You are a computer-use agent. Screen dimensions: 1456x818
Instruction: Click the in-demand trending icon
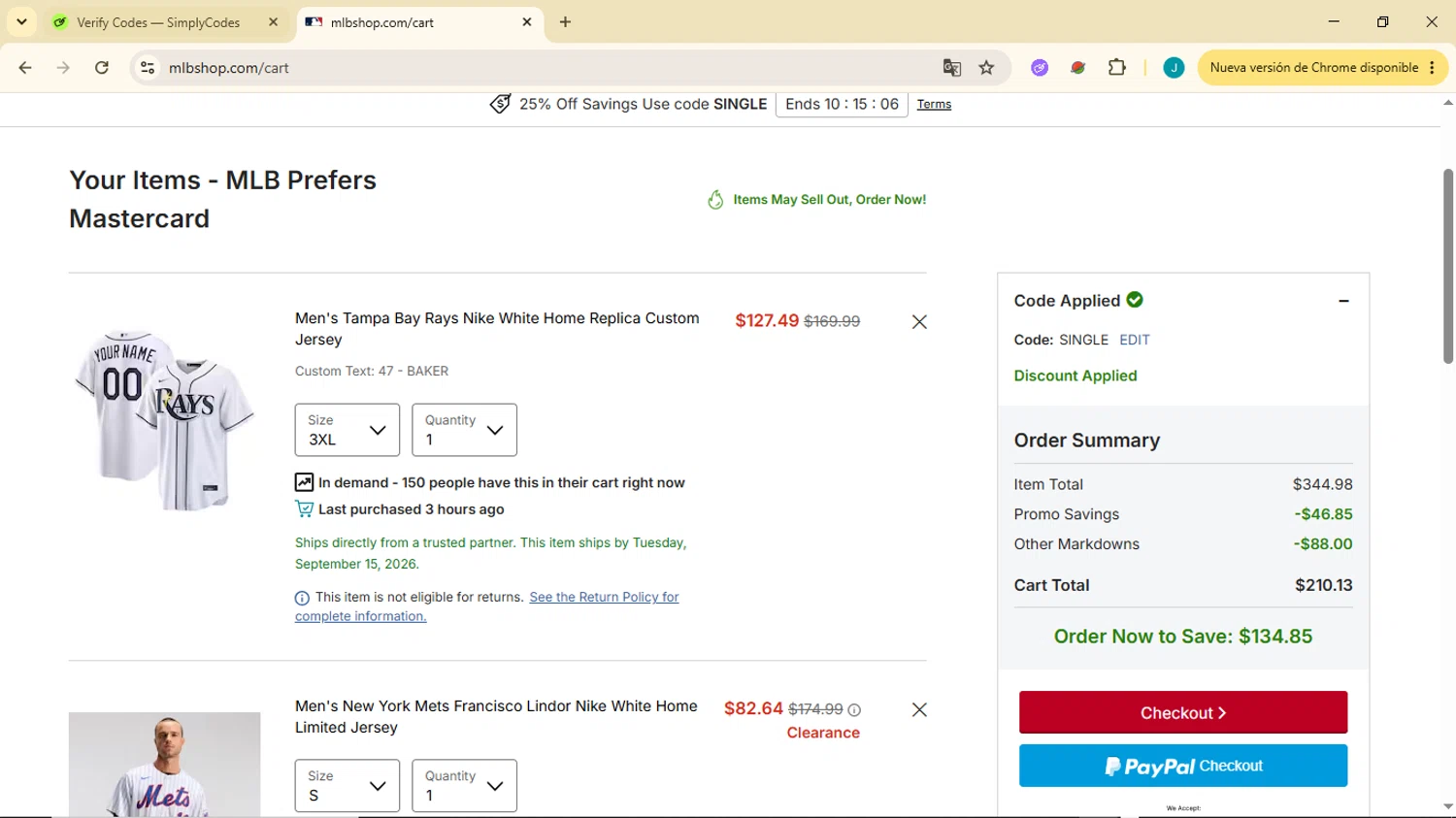coord(304,482)
